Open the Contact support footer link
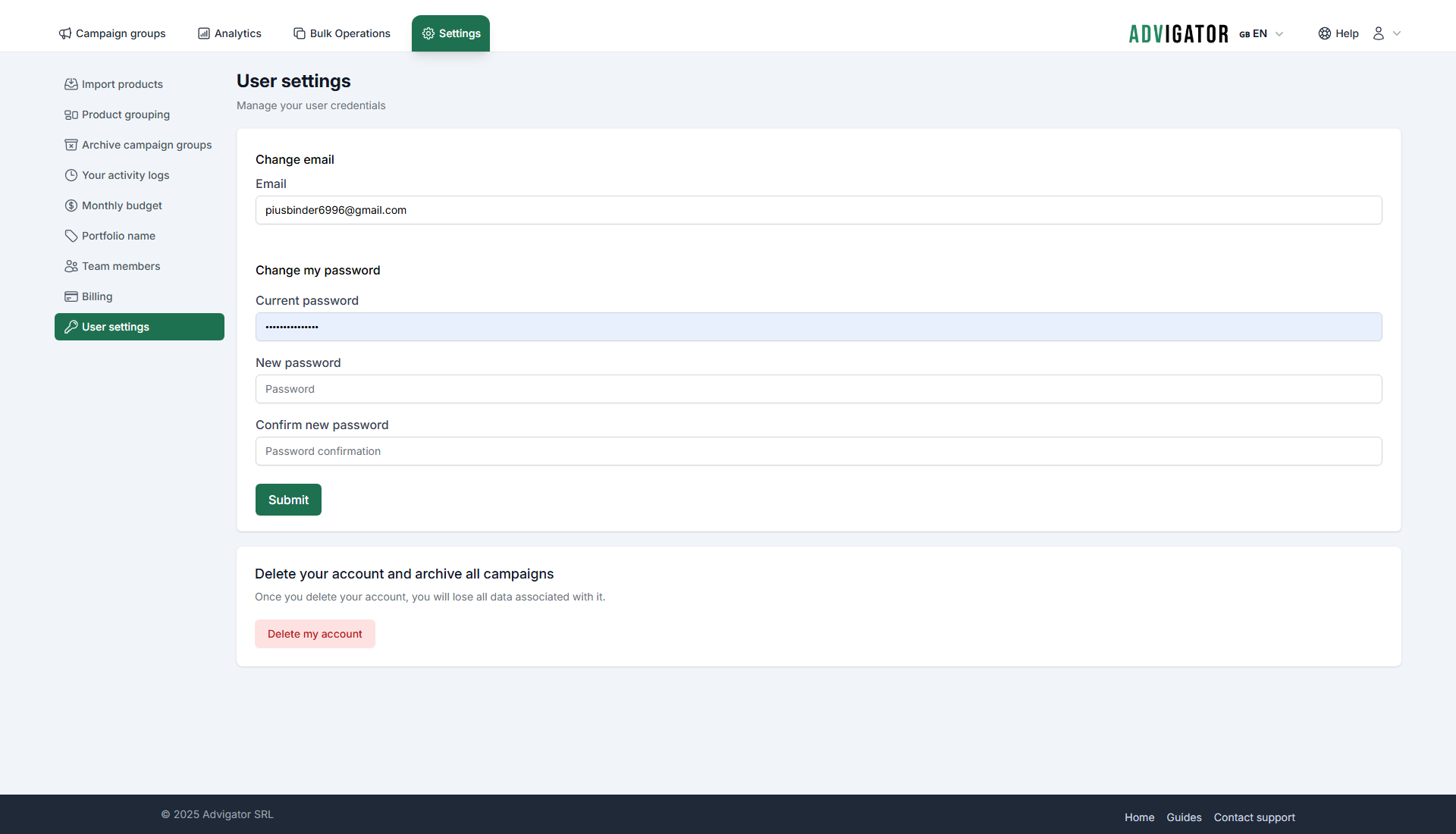The width and height of the screenshot is (1456, 834). [x=1254, y=817]
